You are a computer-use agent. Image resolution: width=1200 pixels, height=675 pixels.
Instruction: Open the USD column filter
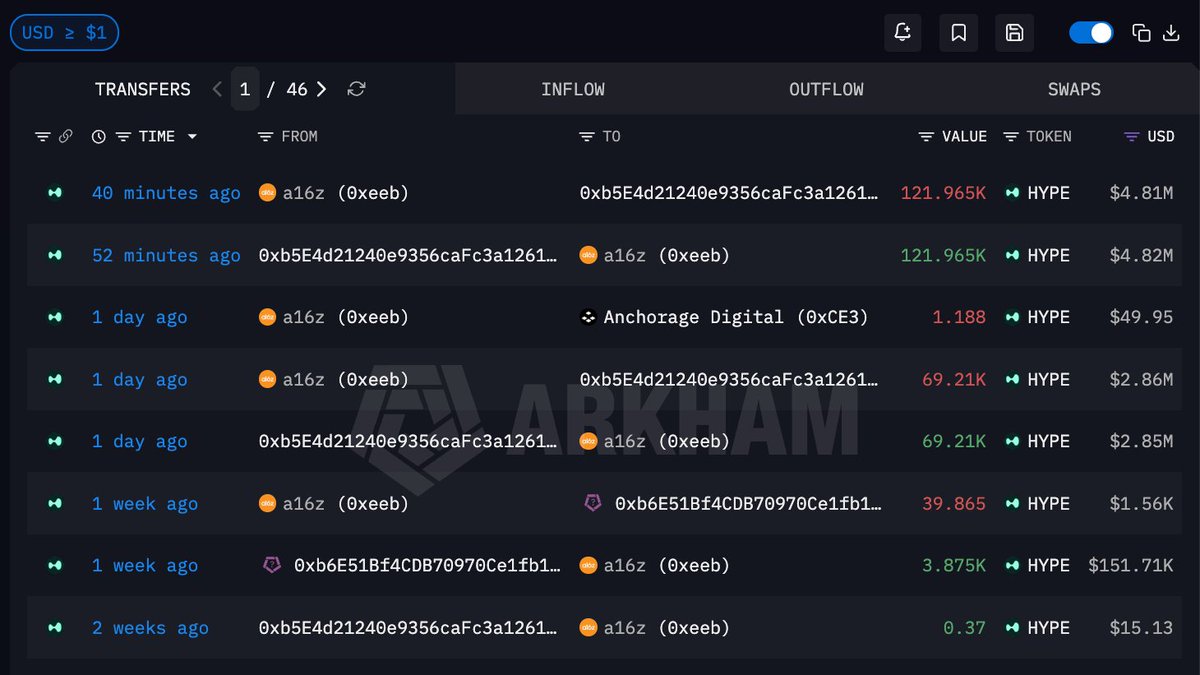click(x=1132, y=137)
